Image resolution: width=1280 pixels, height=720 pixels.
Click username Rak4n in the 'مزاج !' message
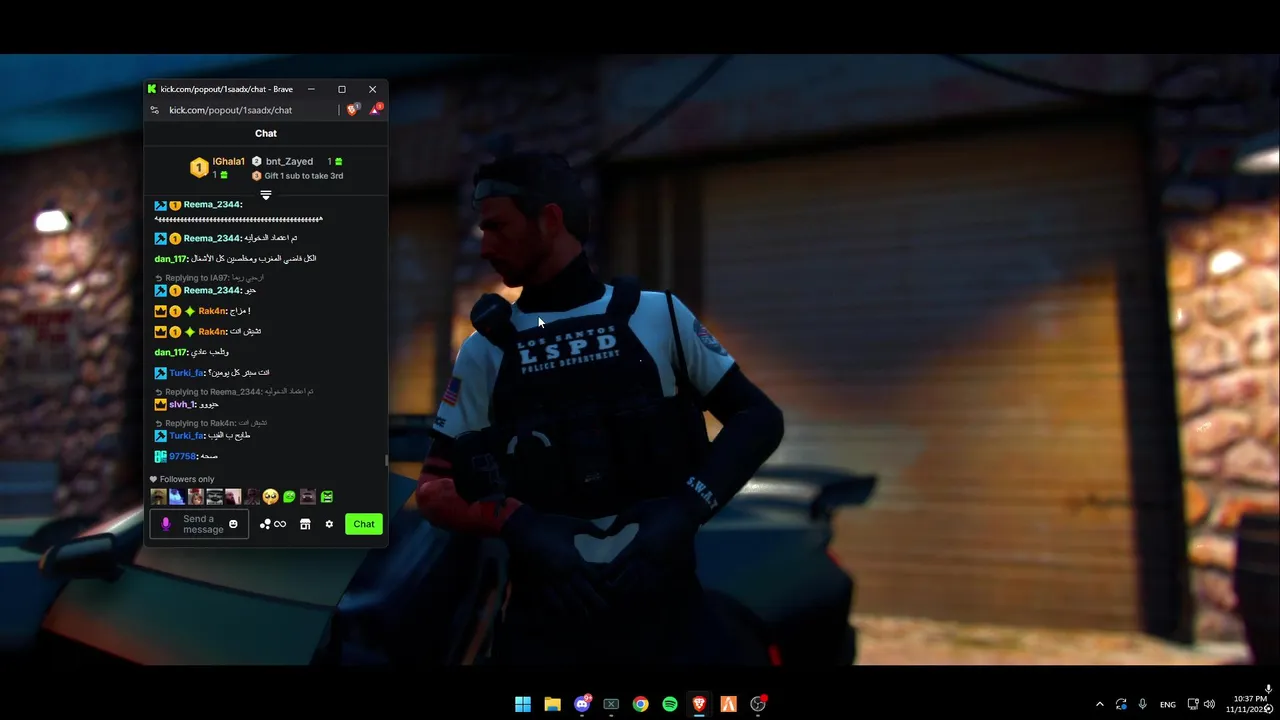tap(212, 311)
